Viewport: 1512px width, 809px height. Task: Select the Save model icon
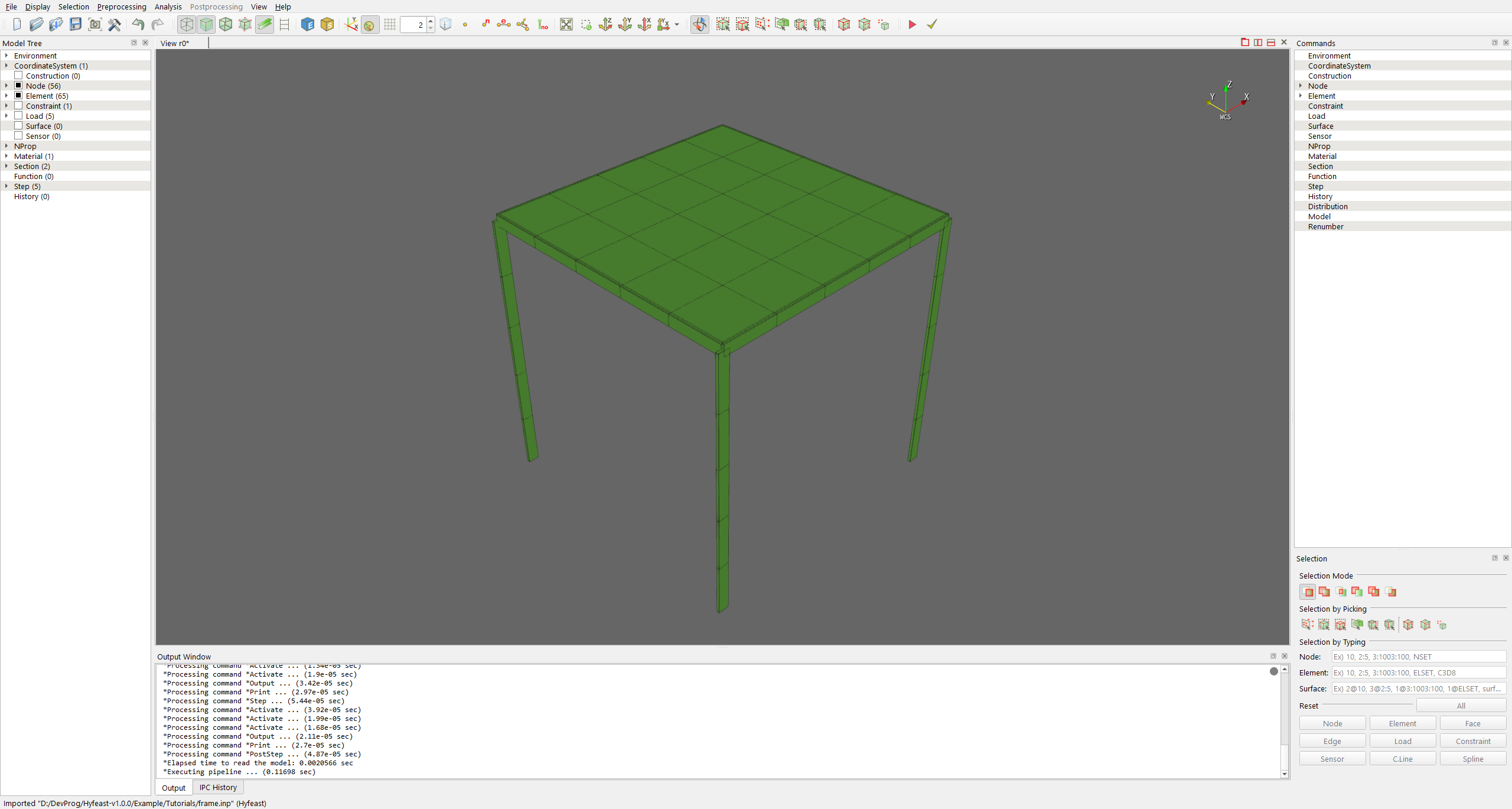(75, 24)
